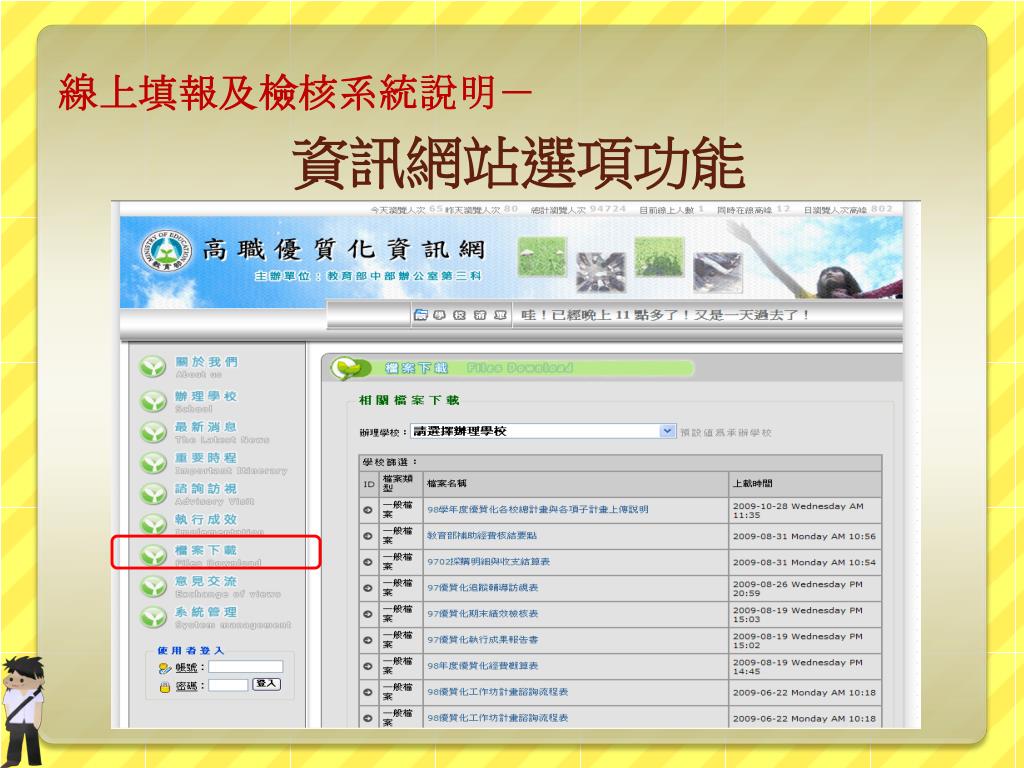
Task: Click the 今天瀏覽人次 65 counter
Action: [407, 210]
